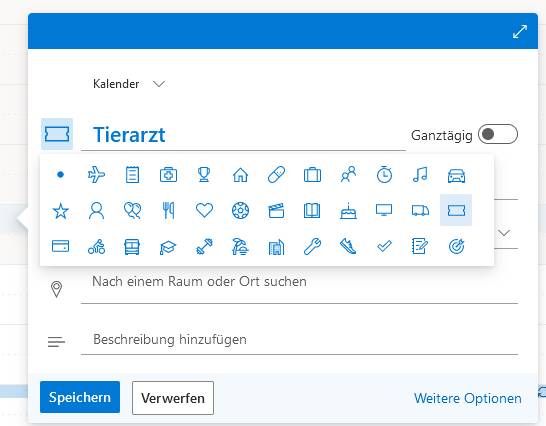The height and width of the screenshot is (426, 546).
Task: Pick the first aid kit icon
Action: pos(168,175)
